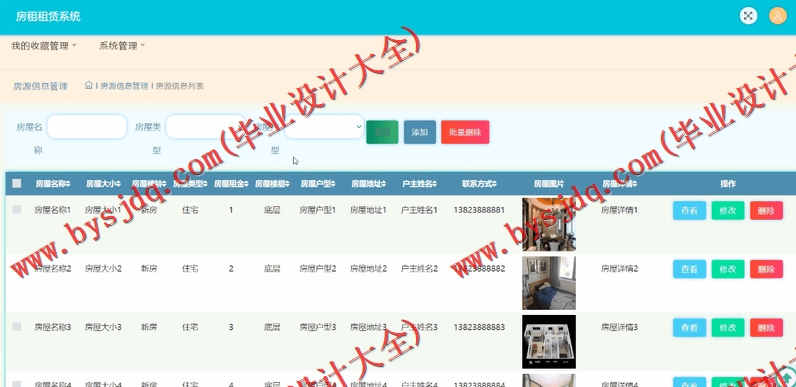Focus the 房屋名称 search input field
This screenshot has height=387, width=796.
point(87,127)
